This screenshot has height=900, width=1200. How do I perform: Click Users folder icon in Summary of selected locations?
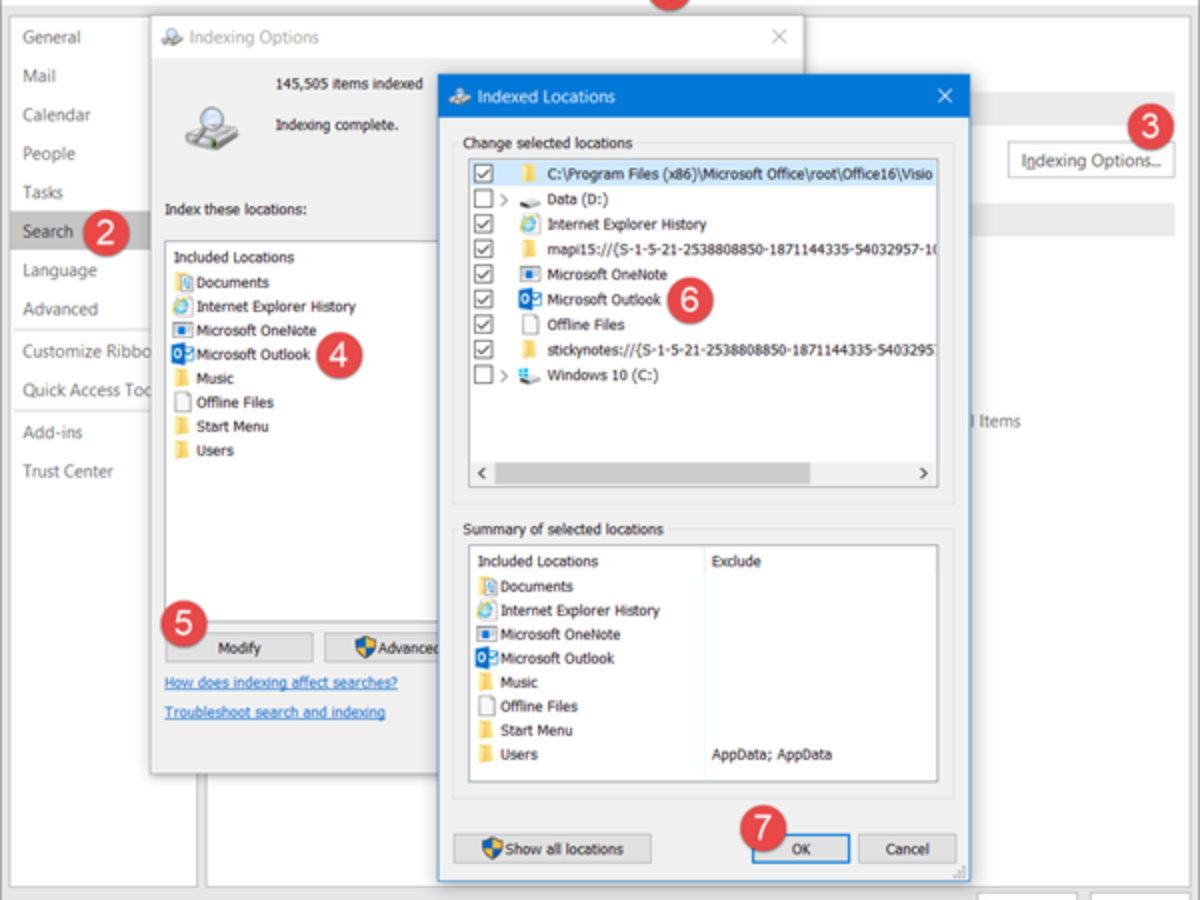click(487, 754)
